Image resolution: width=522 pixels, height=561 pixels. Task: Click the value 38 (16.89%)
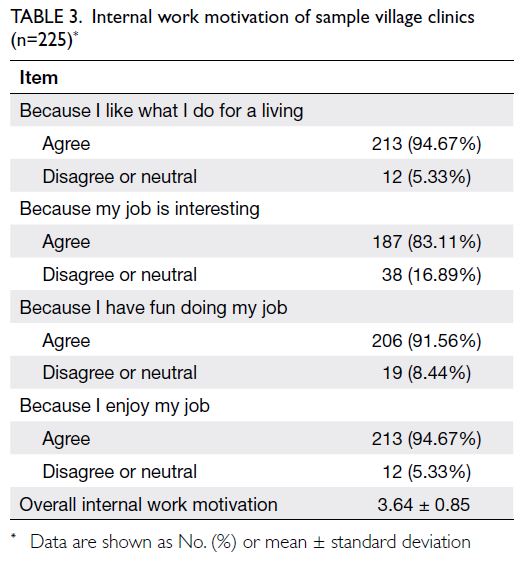(431, 275)
